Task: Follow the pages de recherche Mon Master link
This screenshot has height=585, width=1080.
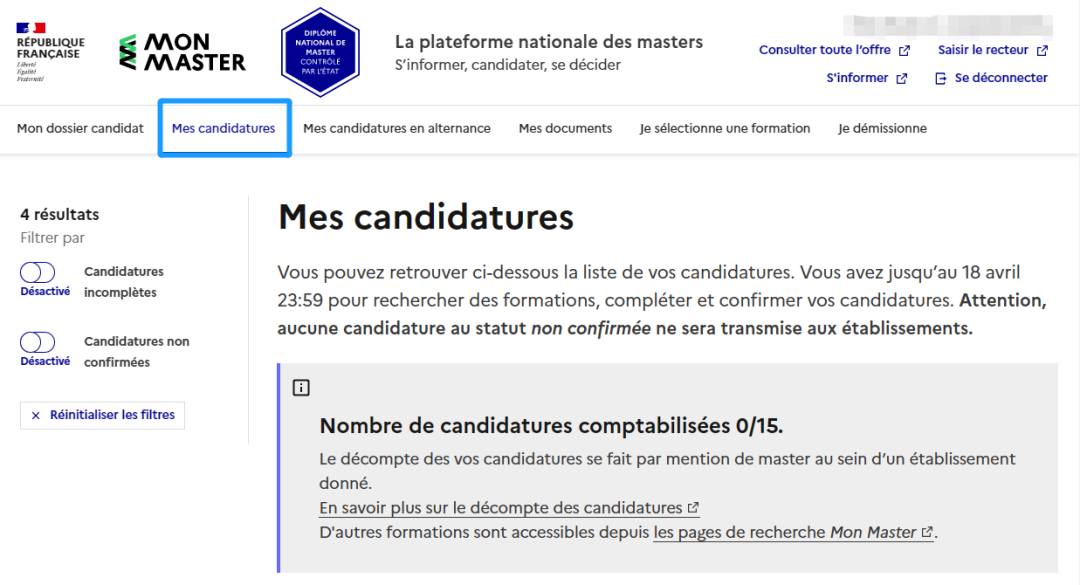Action: [x=793, y=533]
